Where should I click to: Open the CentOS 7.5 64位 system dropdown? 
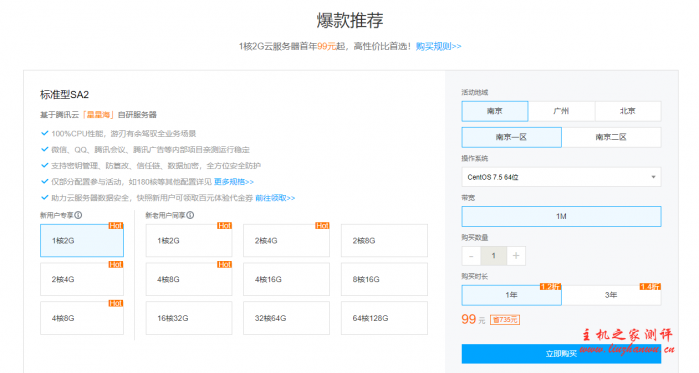(x=561, y=177)
